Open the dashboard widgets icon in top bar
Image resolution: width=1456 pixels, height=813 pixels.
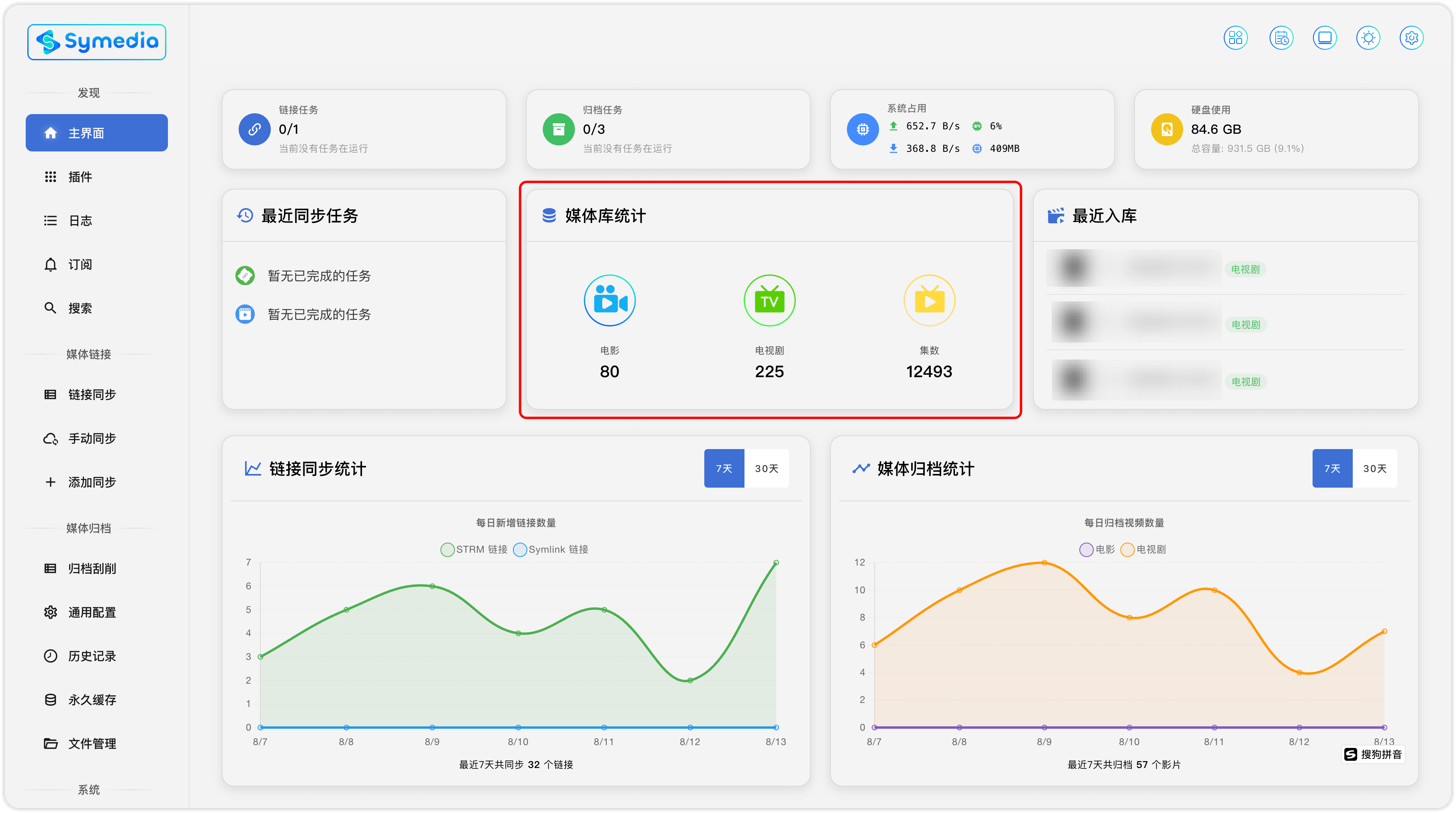[x=1235, y=38]
